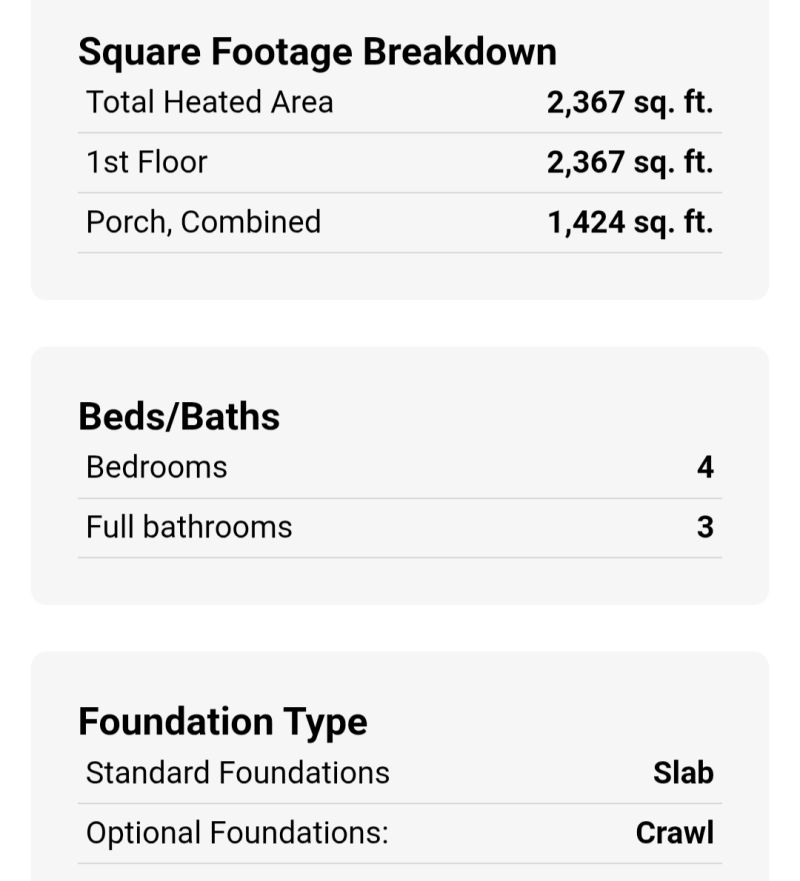
Task: Click the 1st Floor 2,367 sq. ft. value
Action: coord(629,162)
